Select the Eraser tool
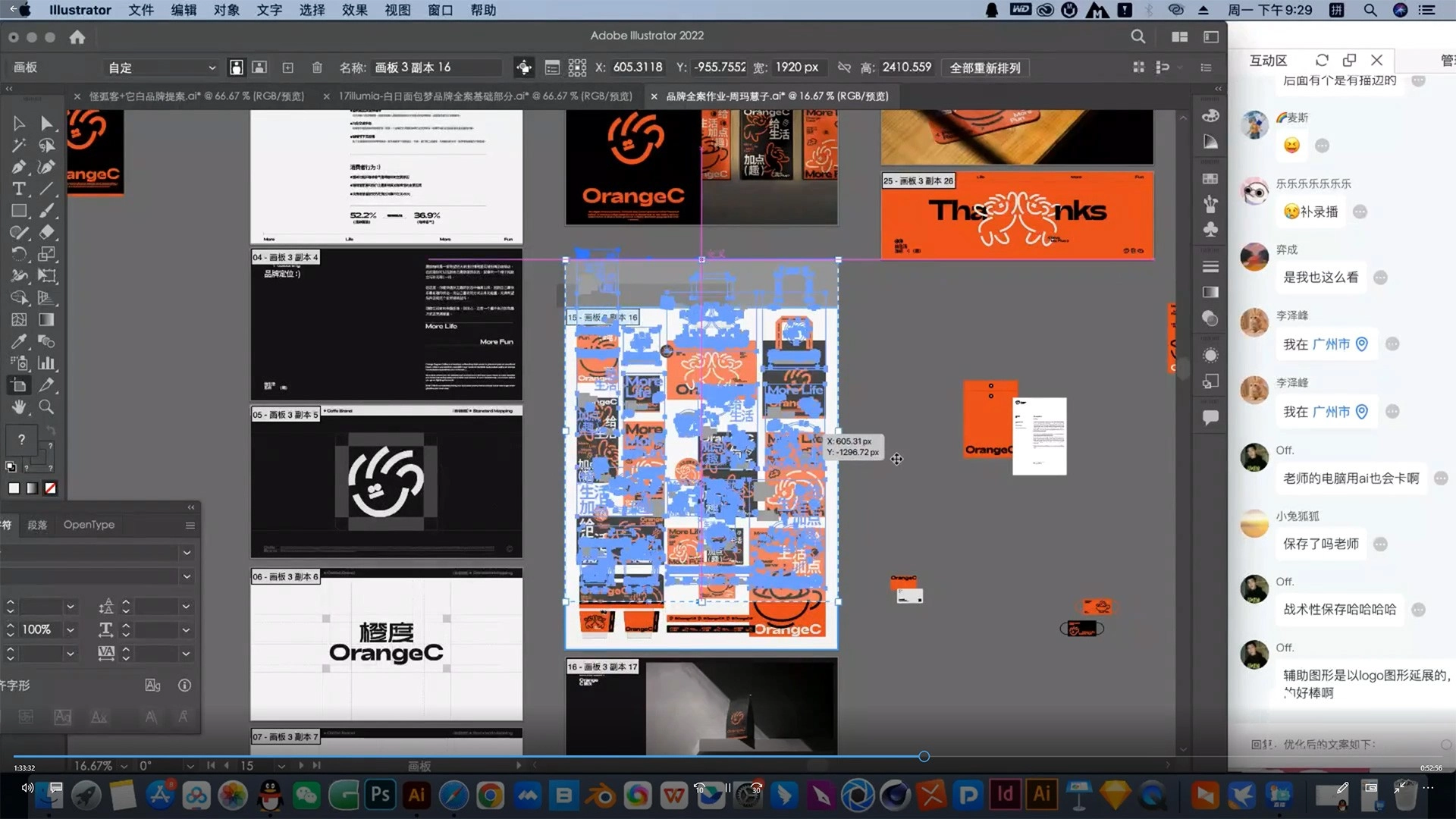The width and height of the screenshot is (1456, 819). coord(46,233)
